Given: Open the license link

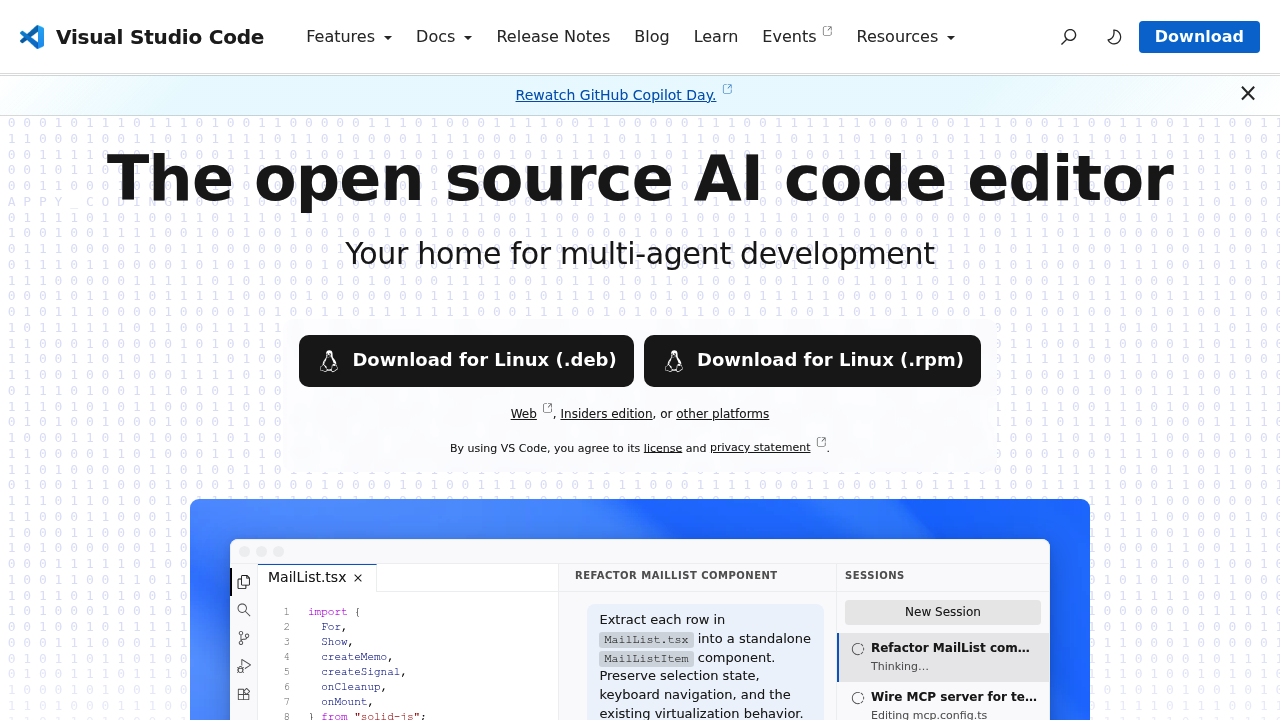Looking at the screenshot, I should coord(663,448).
